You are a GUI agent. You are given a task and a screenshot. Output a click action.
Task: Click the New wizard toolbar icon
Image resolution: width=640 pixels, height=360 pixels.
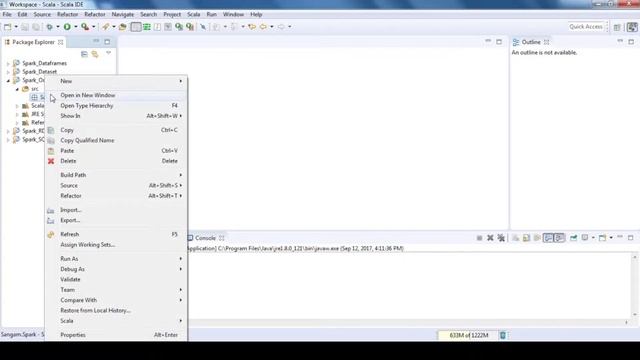(7, 27)
